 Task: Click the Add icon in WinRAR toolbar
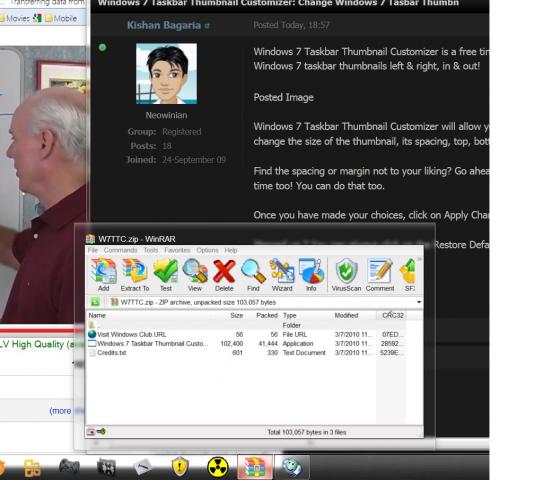click(104, 275)
